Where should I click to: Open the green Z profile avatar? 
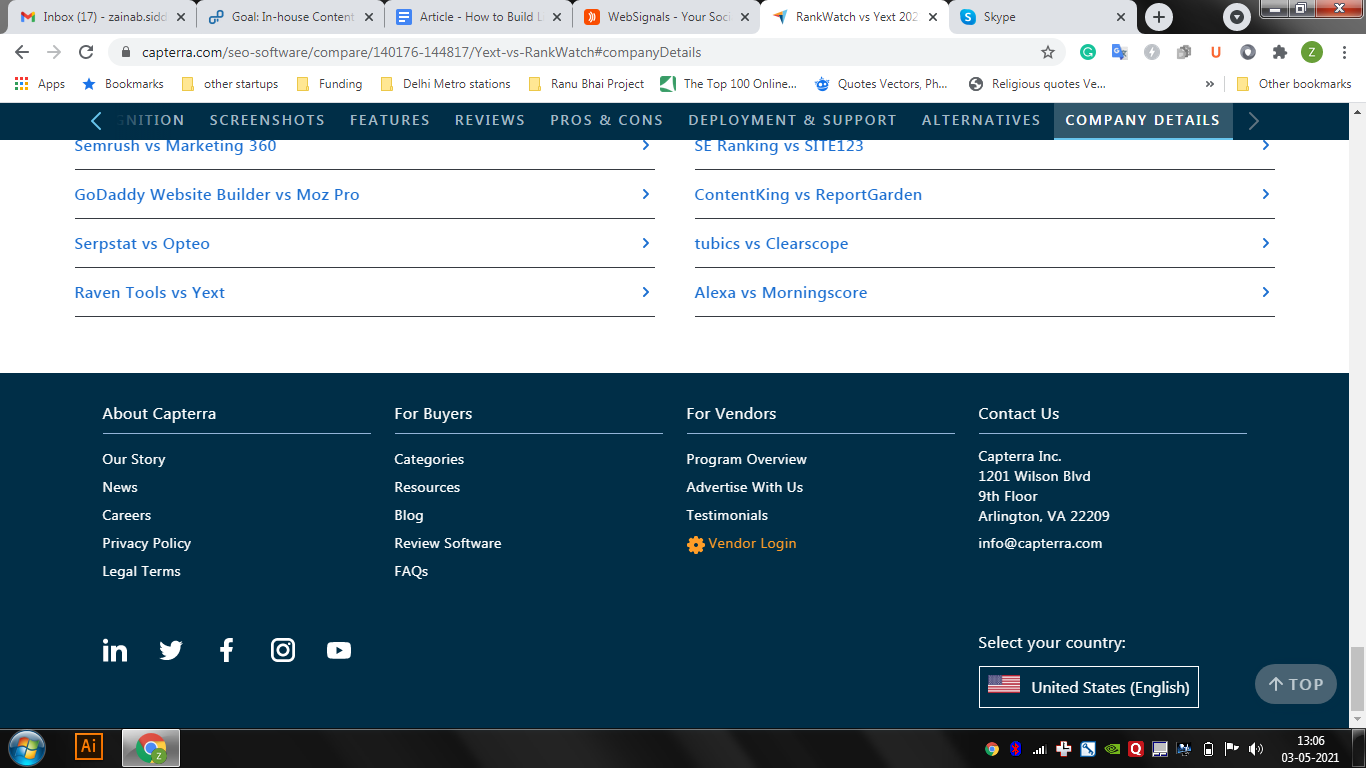(x=1312, y=52)
